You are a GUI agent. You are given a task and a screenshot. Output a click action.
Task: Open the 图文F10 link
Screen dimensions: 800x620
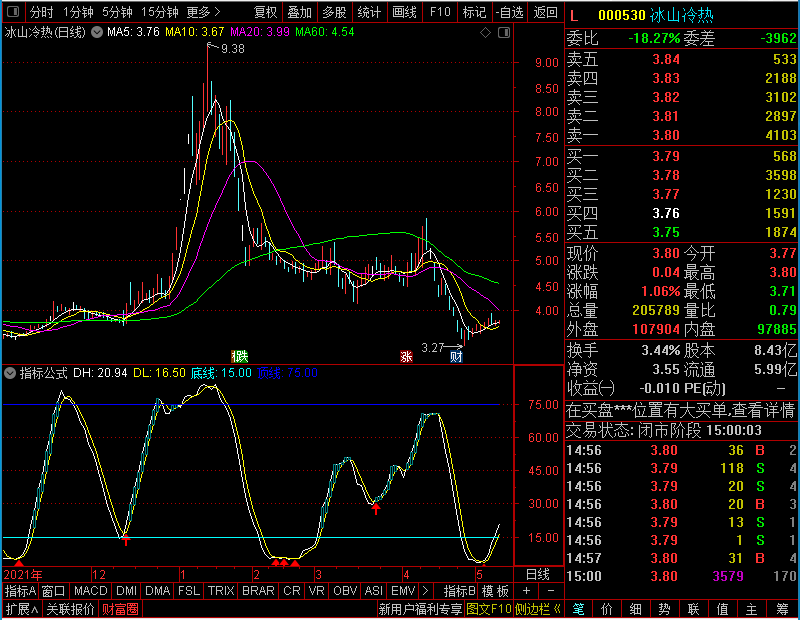click(489, 609)
